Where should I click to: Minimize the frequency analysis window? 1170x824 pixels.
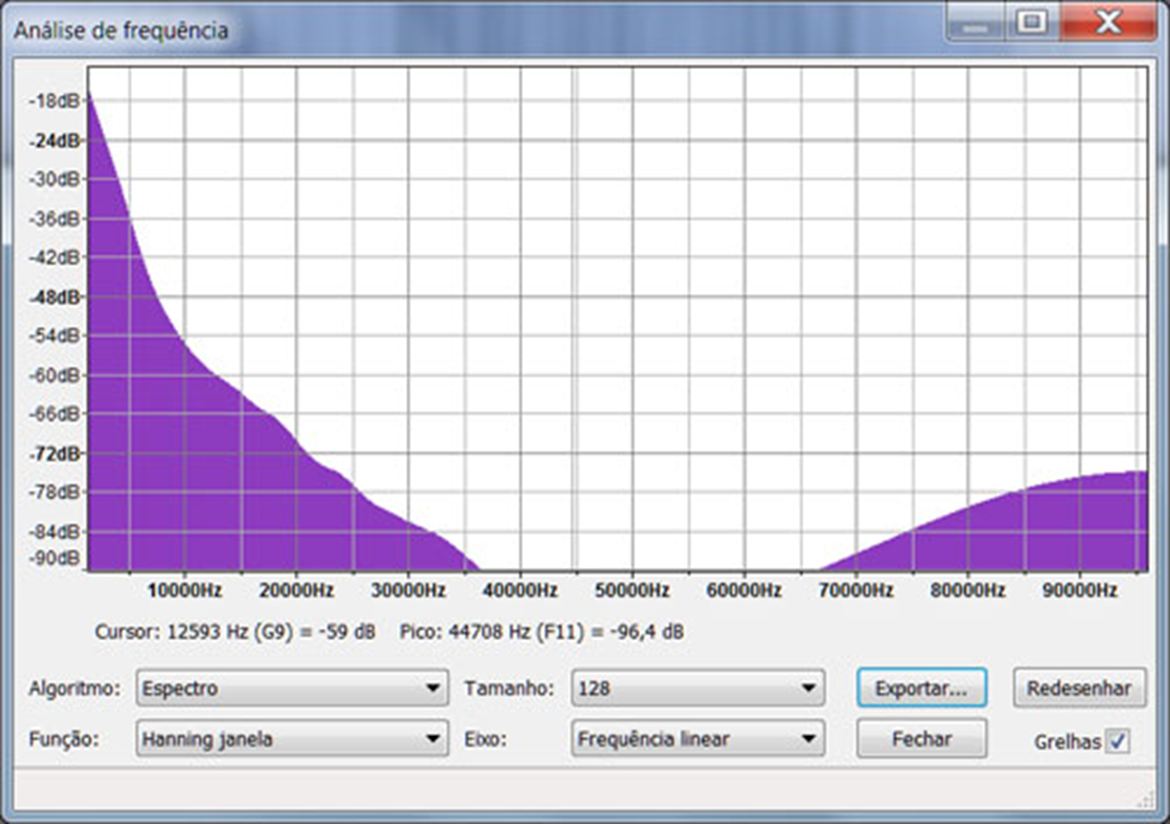(x=975, y=22)
